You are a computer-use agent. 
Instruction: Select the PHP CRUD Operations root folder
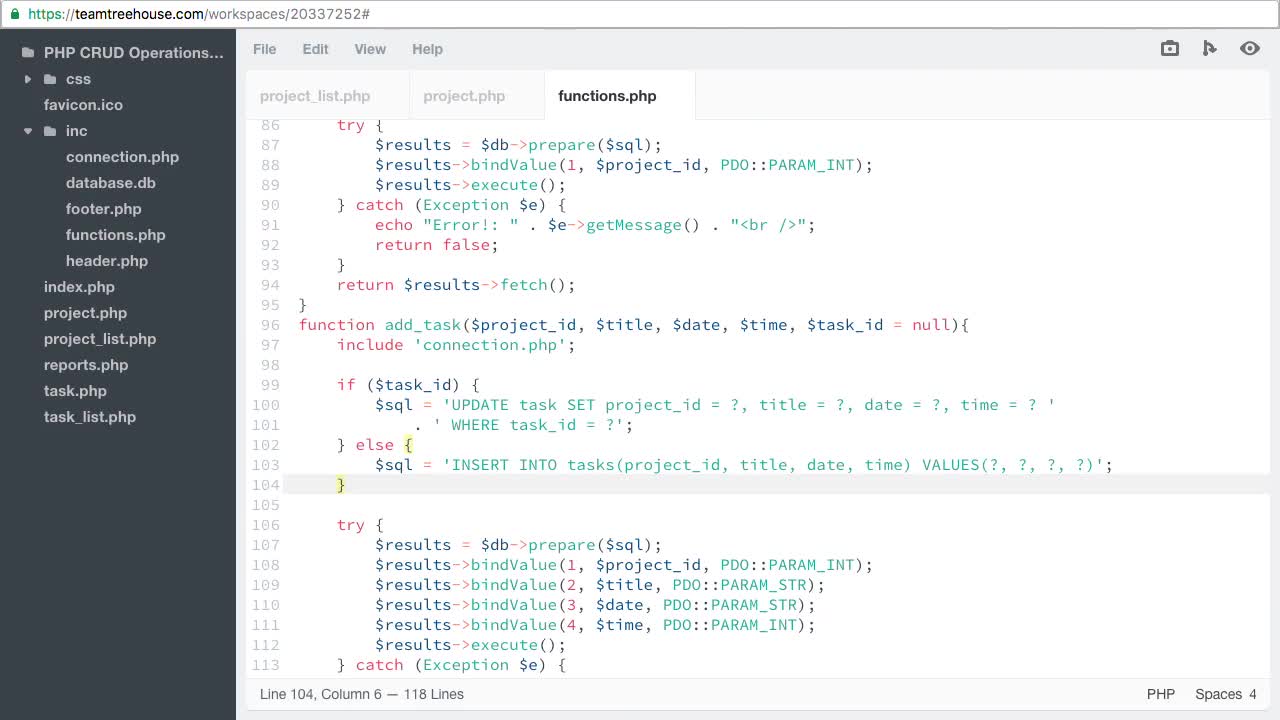(134, 53)
